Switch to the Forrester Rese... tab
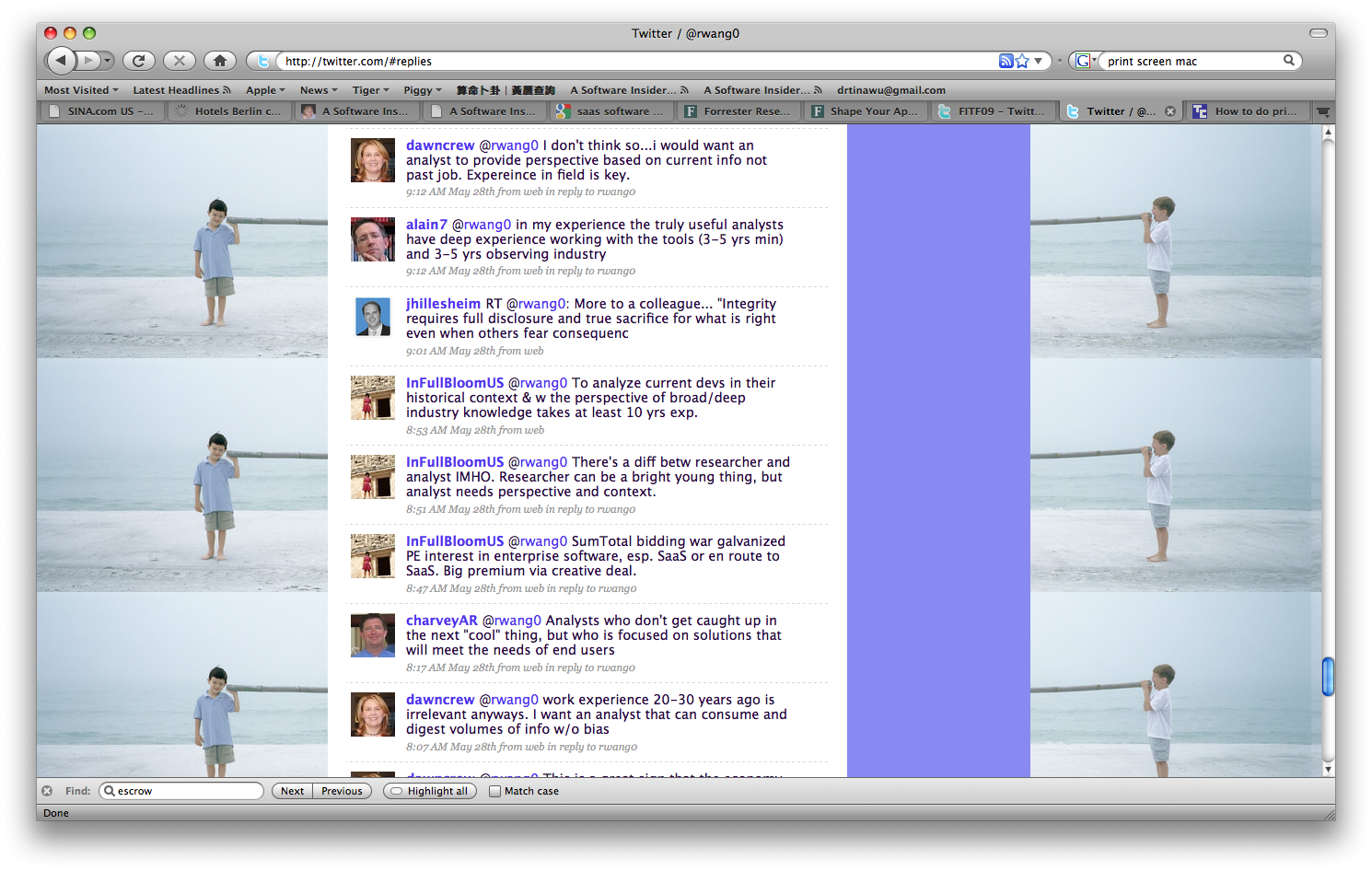The height and width of the screenshot is (871, 1372). [738, 111]
